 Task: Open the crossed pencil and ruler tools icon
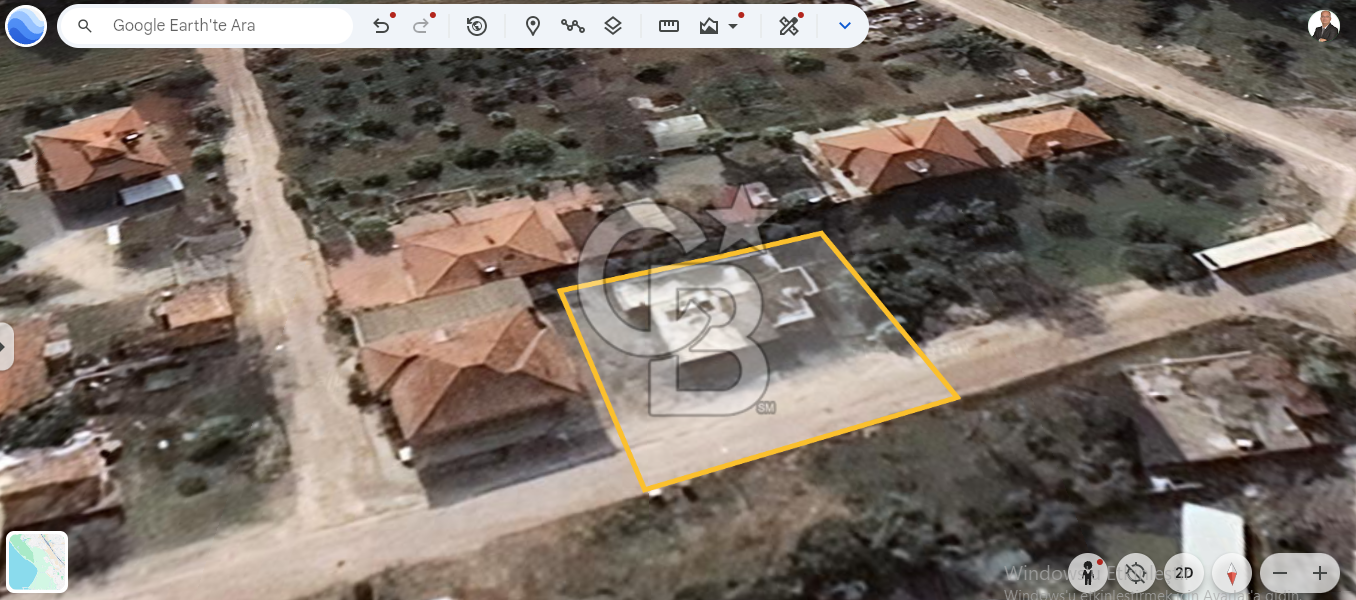tap(789, 26)
